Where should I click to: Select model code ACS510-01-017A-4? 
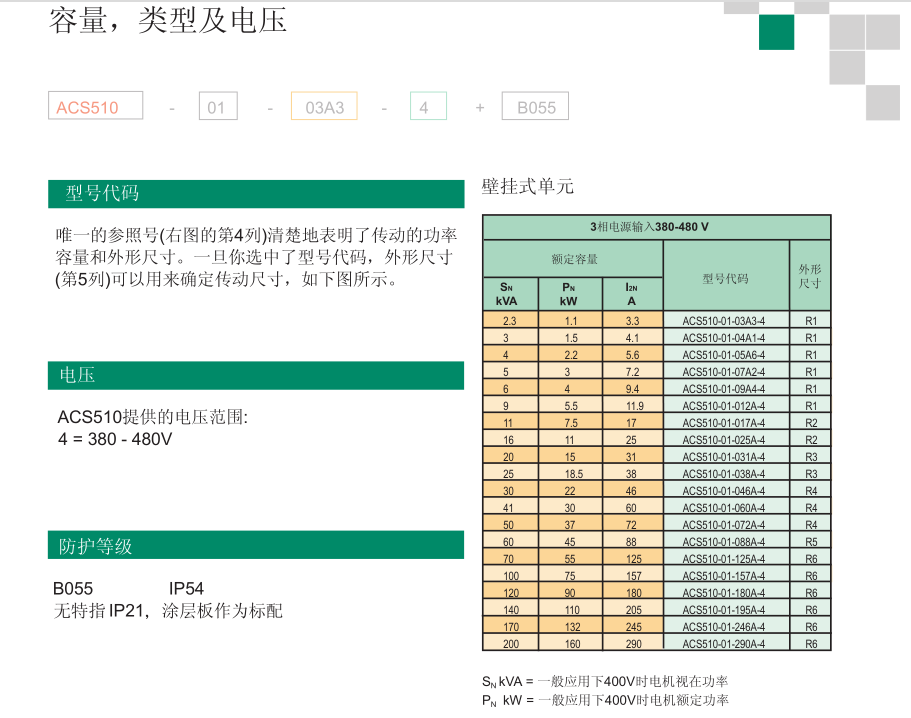724,422
